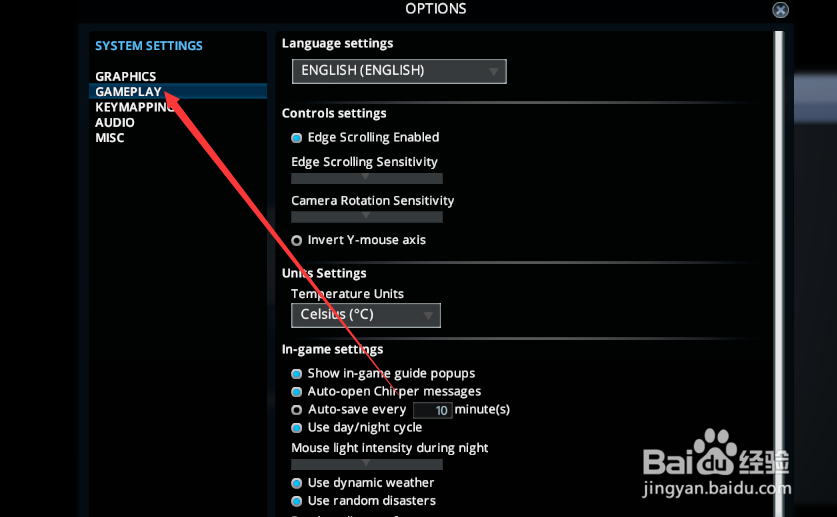Viewport: 837px width, 517px height.
Task: Close the Options window
Action: [781, 10]
